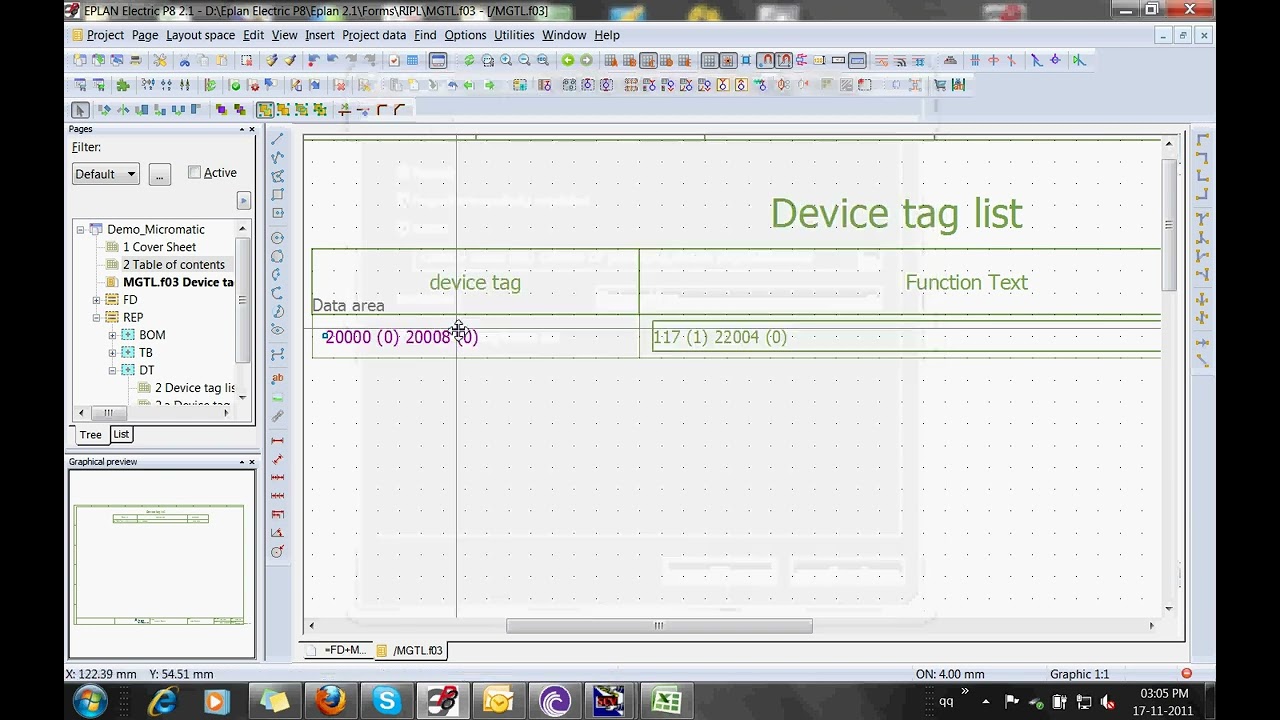The image size is (1280, 720).
Task: Select the Rectangle drawing tool
Action: [x=278, y=194]
